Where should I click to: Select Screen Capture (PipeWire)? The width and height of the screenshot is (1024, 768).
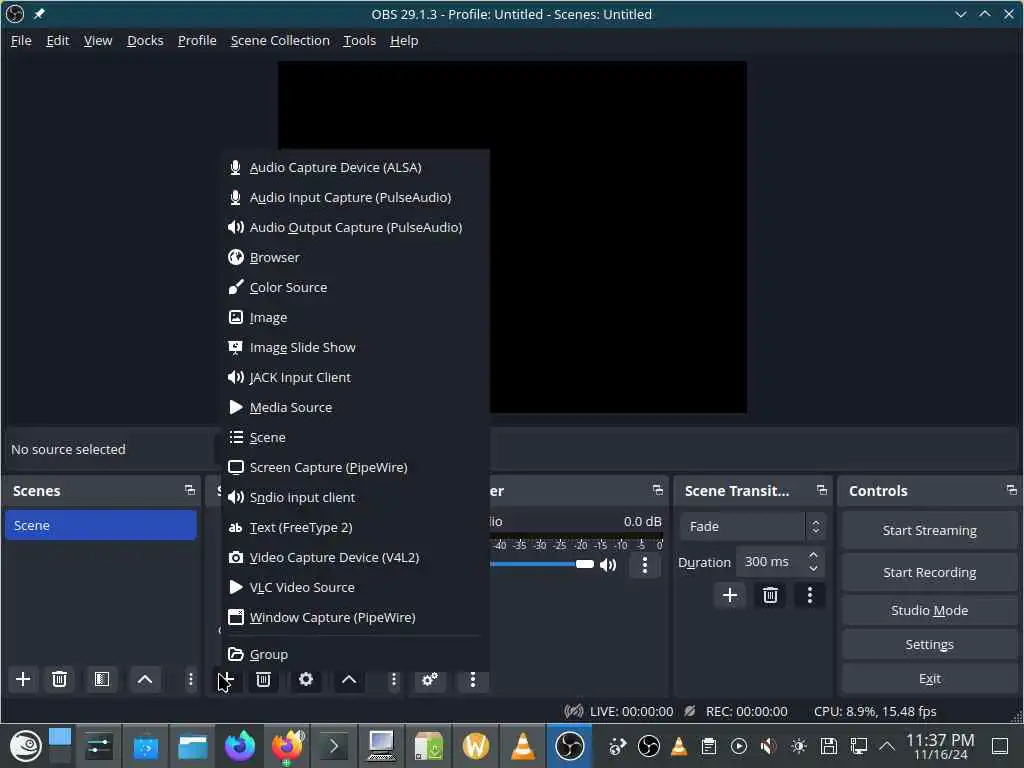[x=355, y=468]
